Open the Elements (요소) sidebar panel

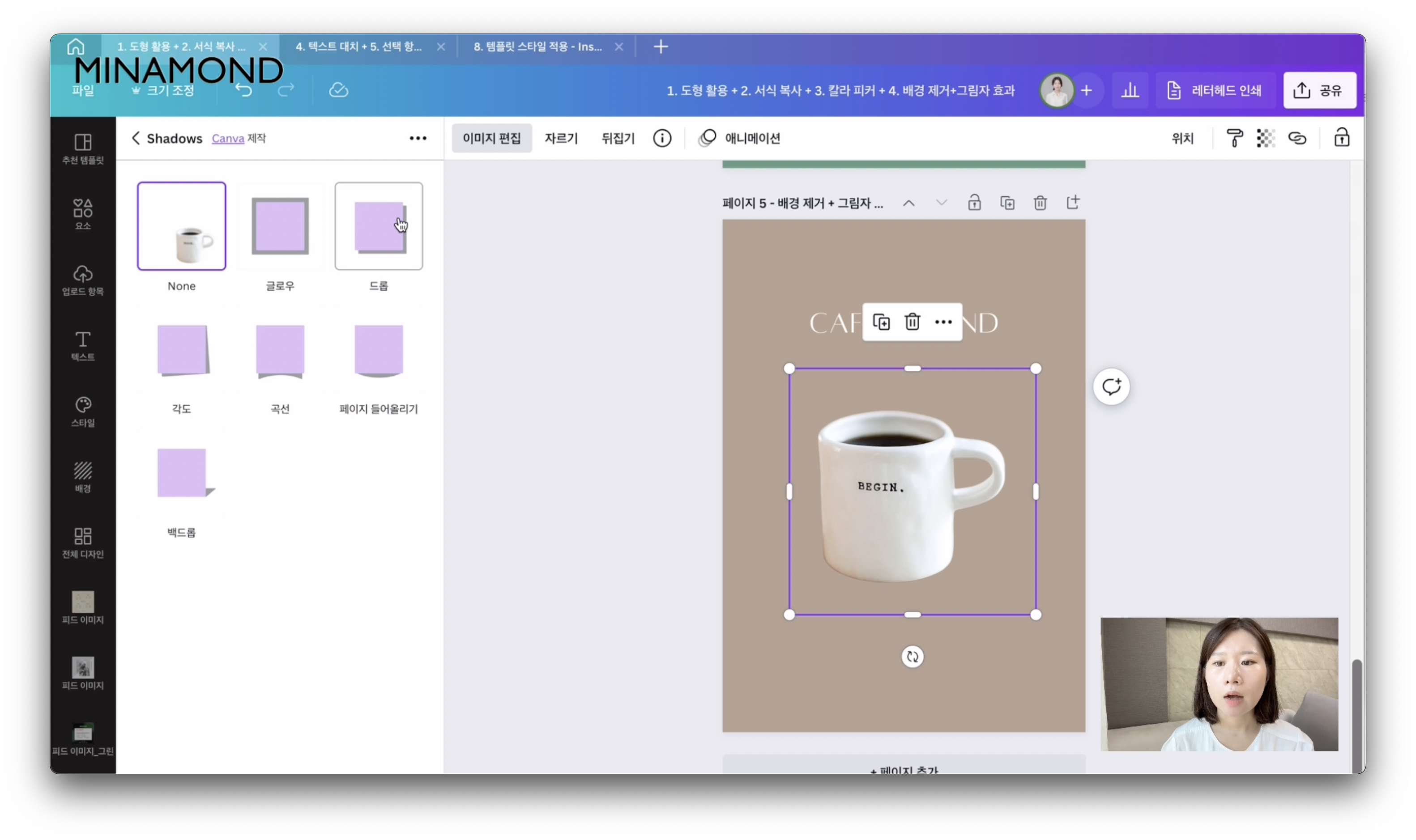pyautogui.click(x=83, y=213)
